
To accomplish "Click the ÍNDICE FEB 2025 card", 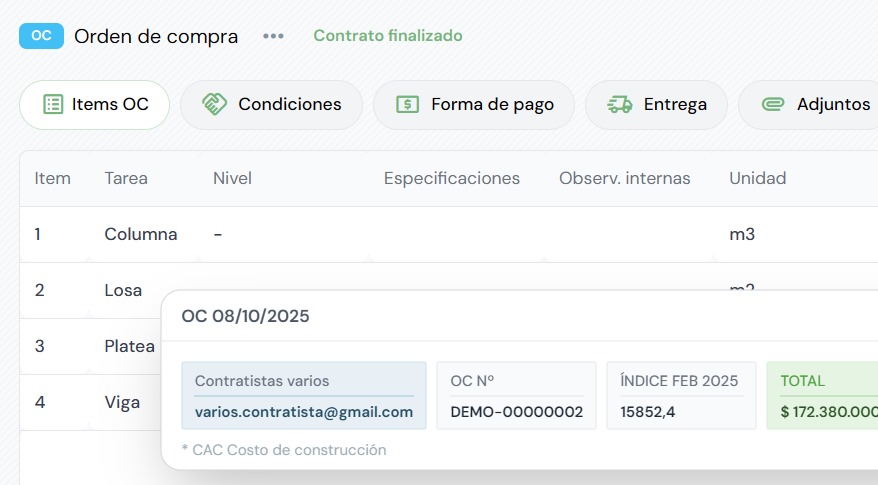I will tap(680, 396).
